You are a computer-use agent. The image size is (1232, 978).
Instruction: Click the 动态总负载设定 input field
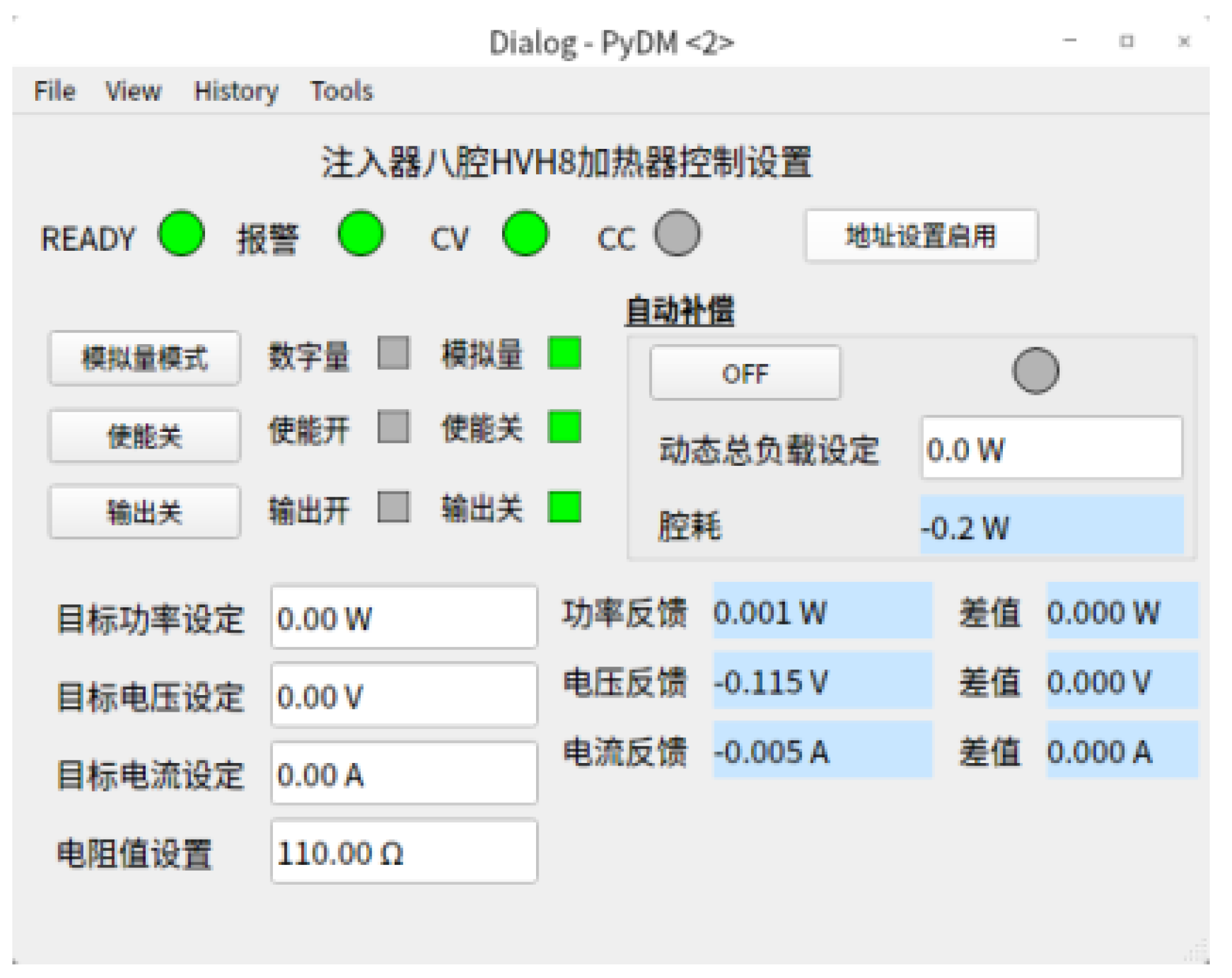1051,449
